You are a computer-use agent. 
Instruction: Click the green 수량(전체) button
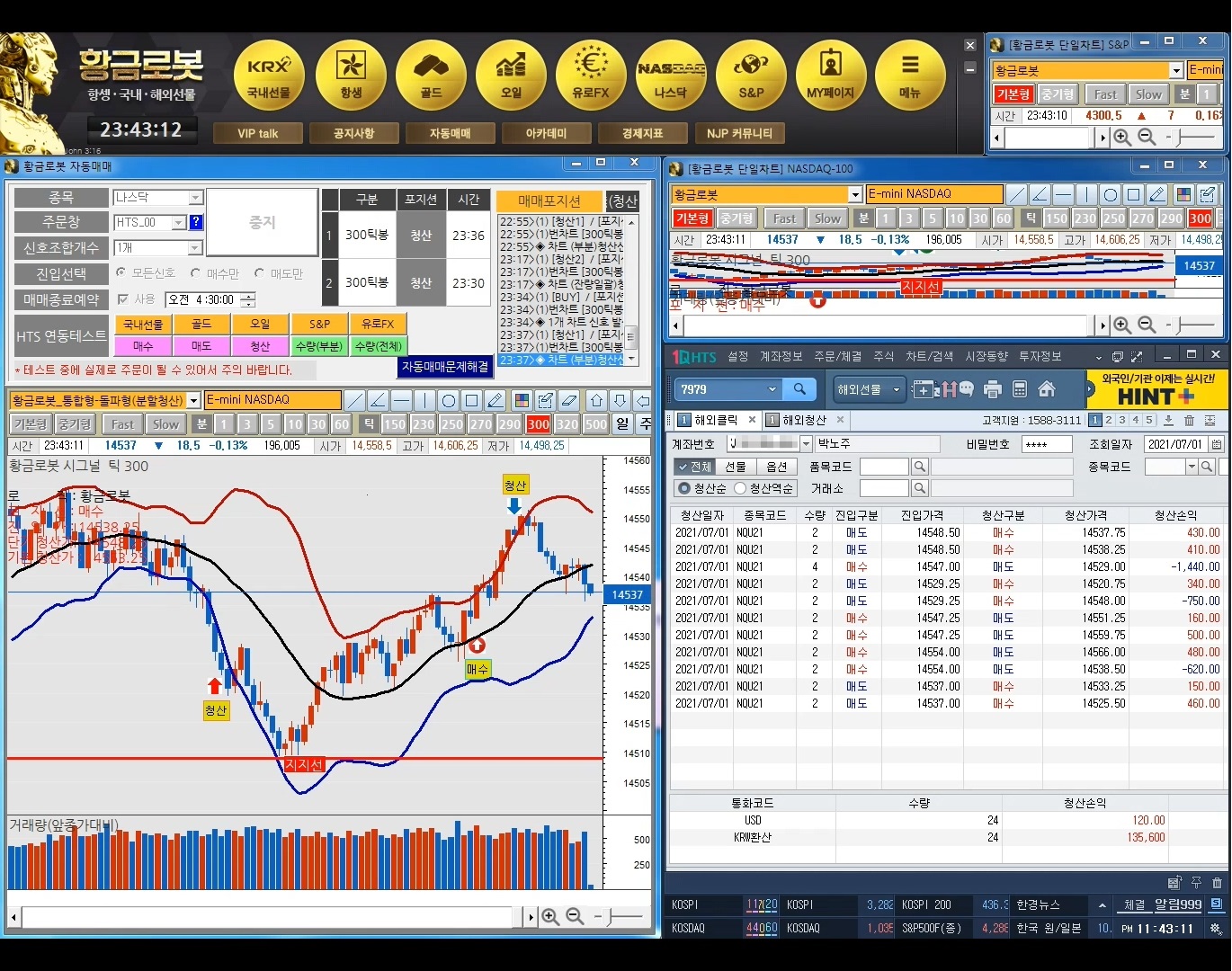379,346
